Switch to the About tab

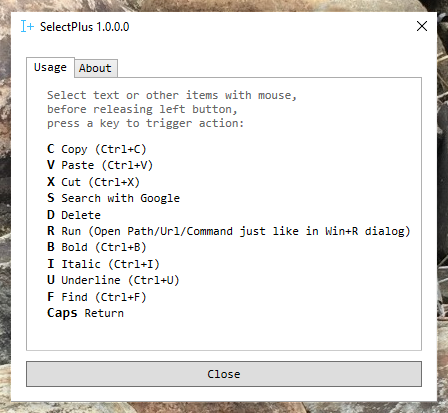pyautogui.click(x=96, y=68)
